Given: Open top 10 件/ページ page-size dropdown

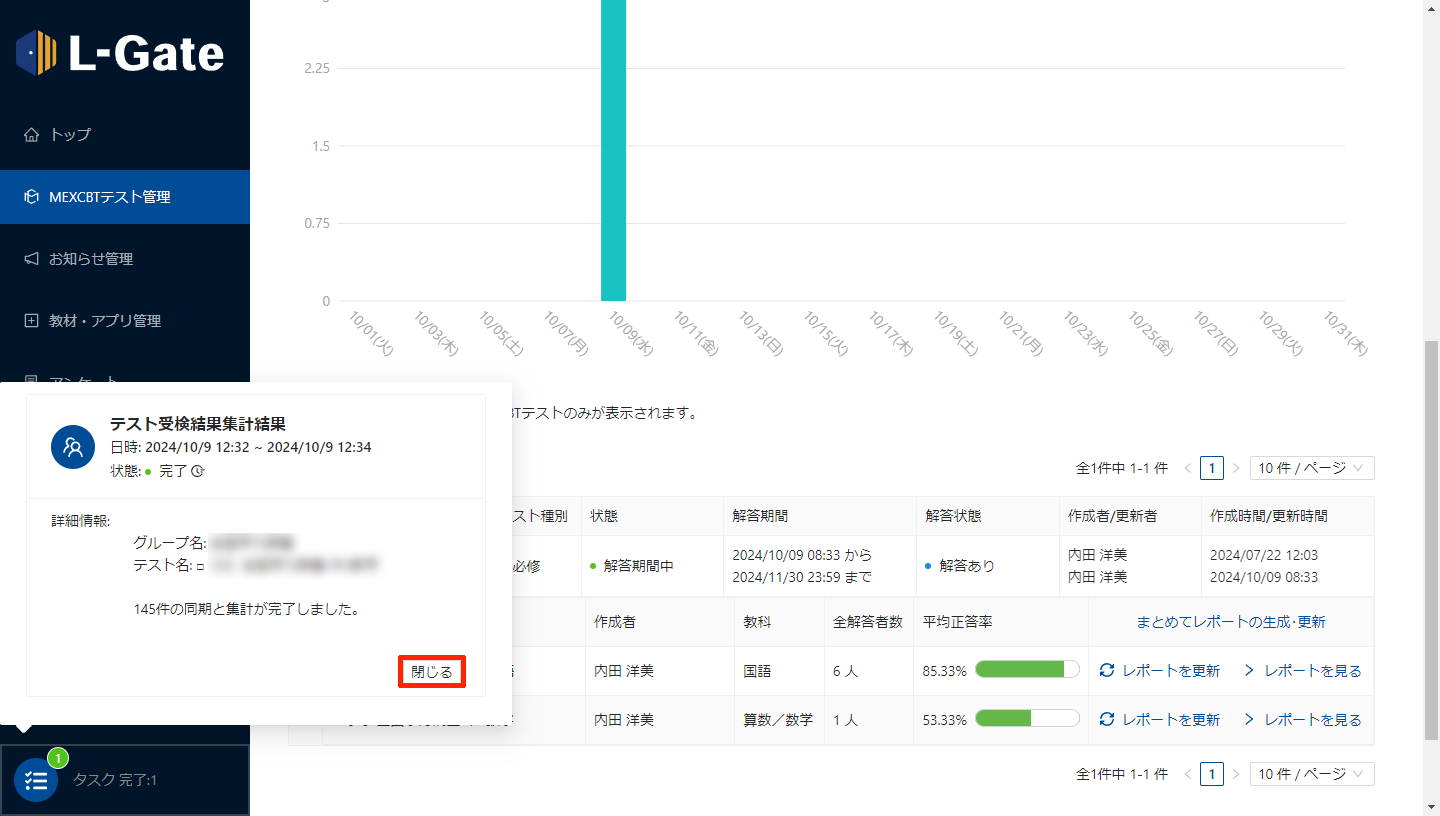Looking at the screenshot, I should click(x=1311, y=468).
